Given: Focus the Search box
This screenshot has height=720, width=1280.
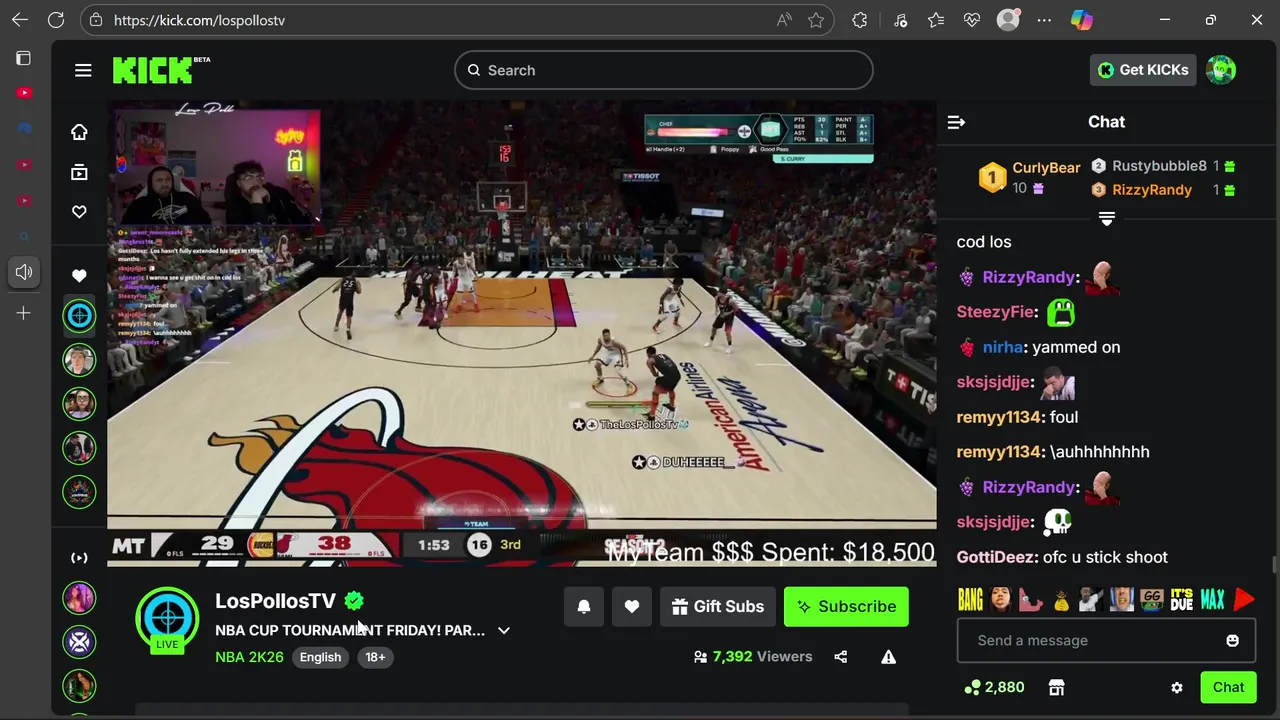Looking at the screenshot, I should [664, 70].
